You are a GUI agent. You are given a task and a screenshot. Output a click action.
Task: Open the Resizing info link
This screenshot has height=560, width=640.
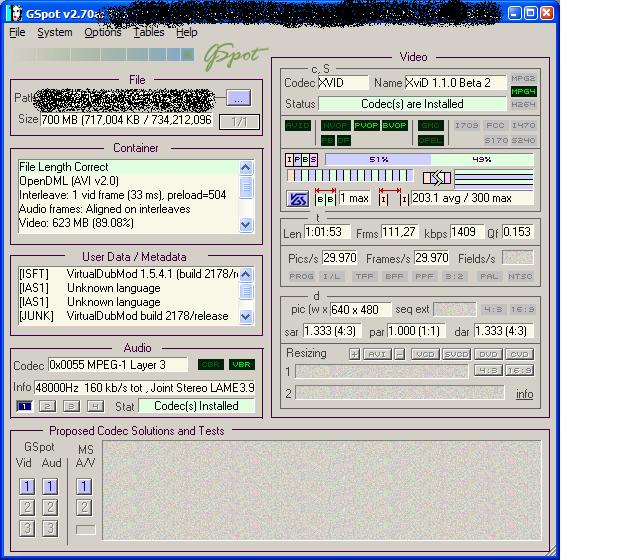[x=524, y=394]
